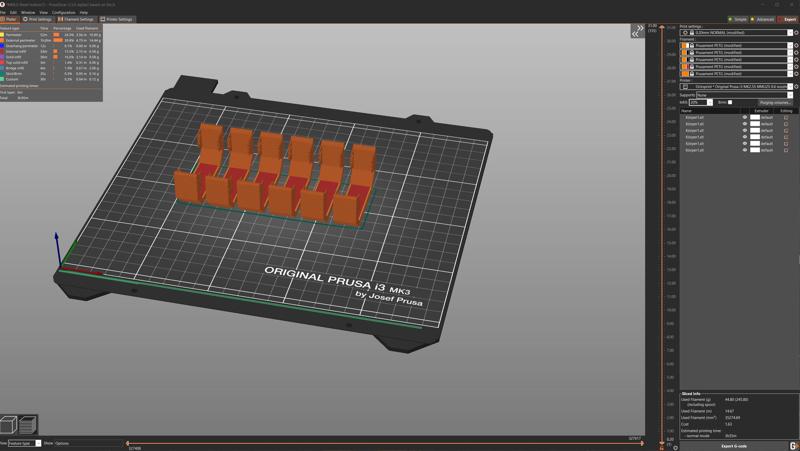Click the Purging volumes button
Screen dimensions: 800x451
(774, 103)
